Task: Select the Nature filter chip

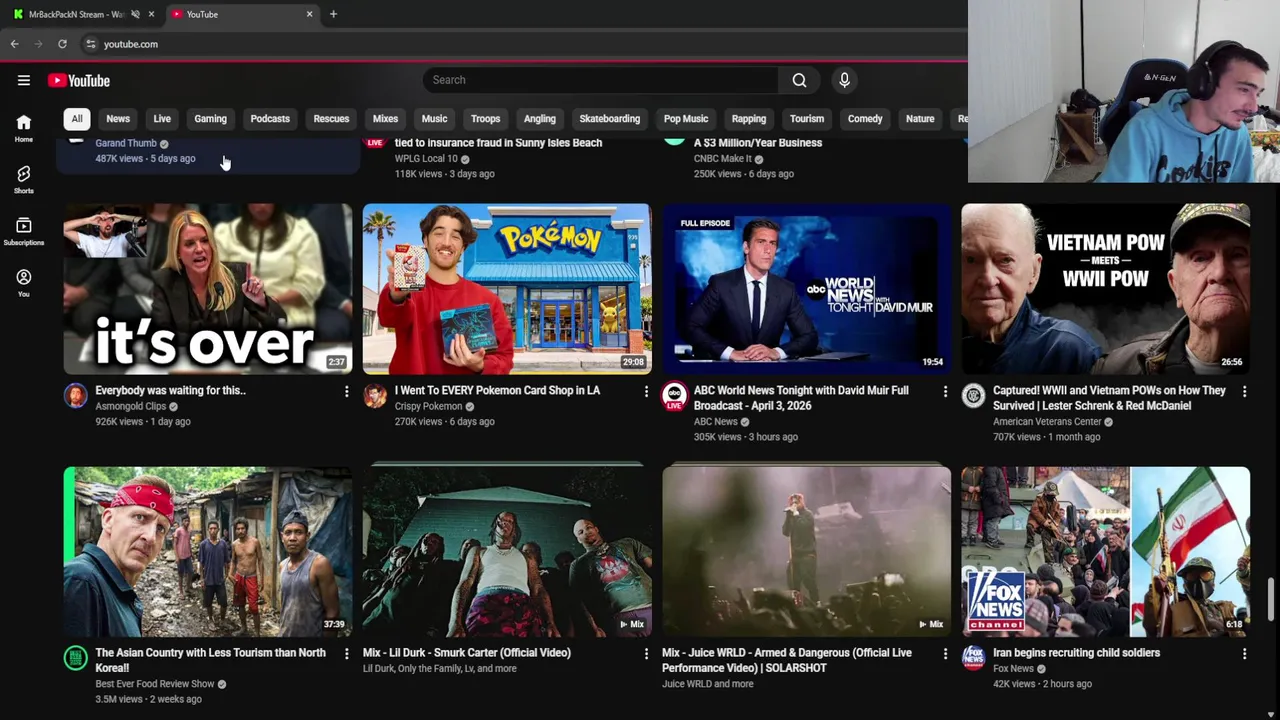Action: pos(920,119)
